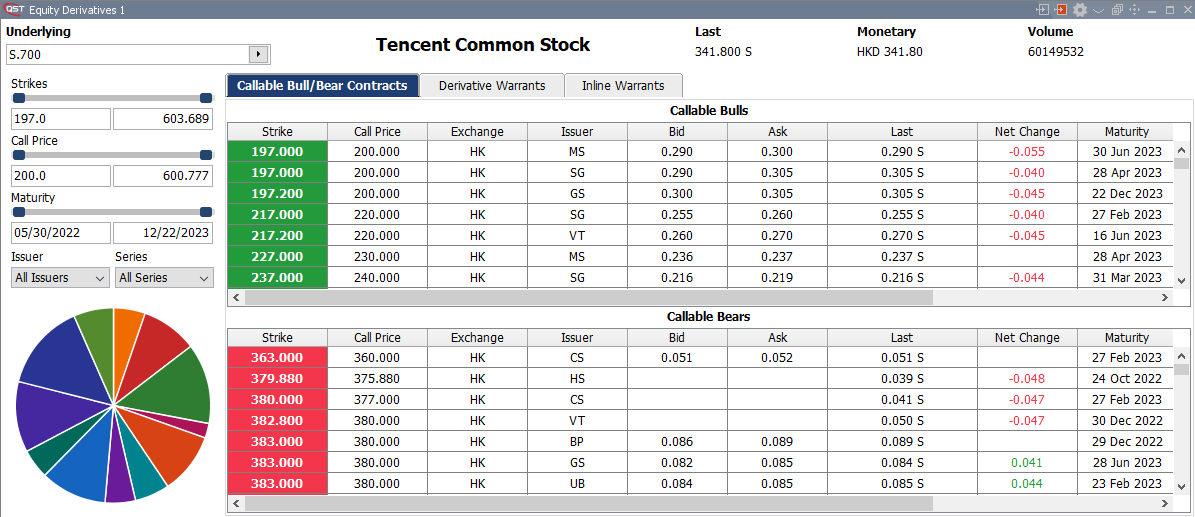Click the stacked windows icon in the title bar

click(x=1117, y=10)
